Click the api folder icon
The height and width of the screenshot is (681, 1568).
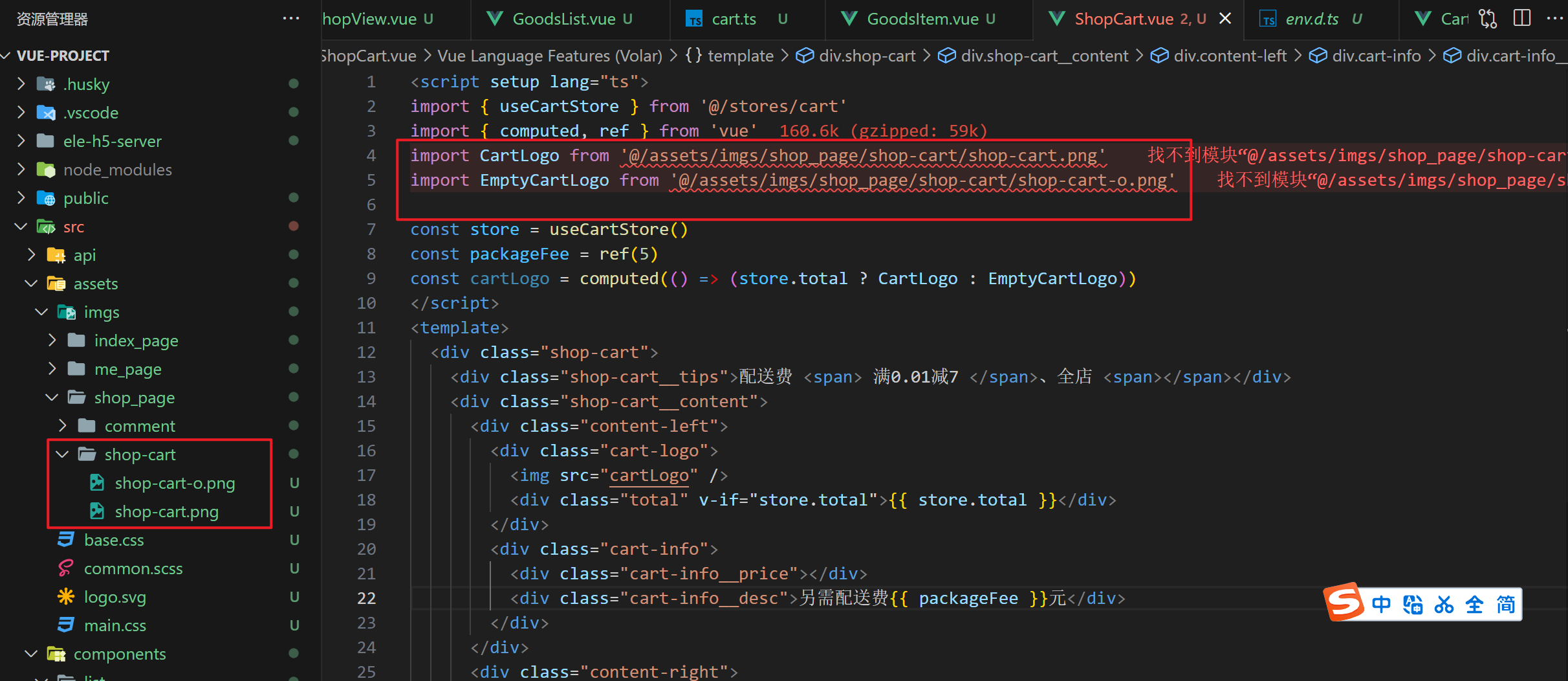[x=56, y=255]
